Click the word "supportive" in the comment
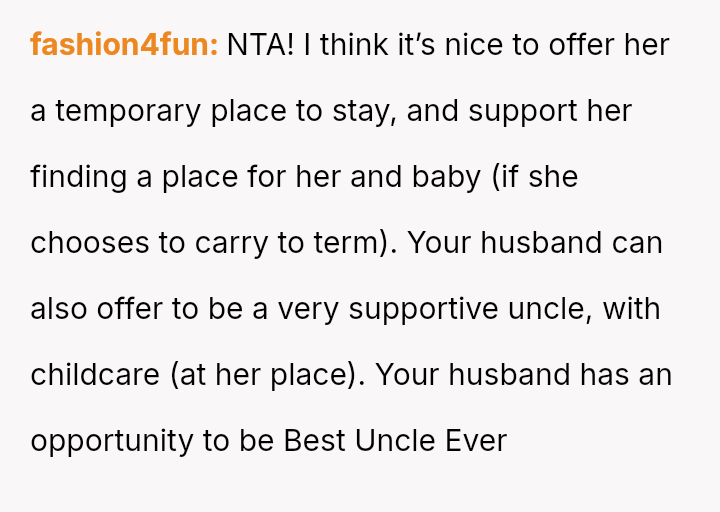Image resolution: width=720 pixels, height=512 pixels. [x=423, y=310]
